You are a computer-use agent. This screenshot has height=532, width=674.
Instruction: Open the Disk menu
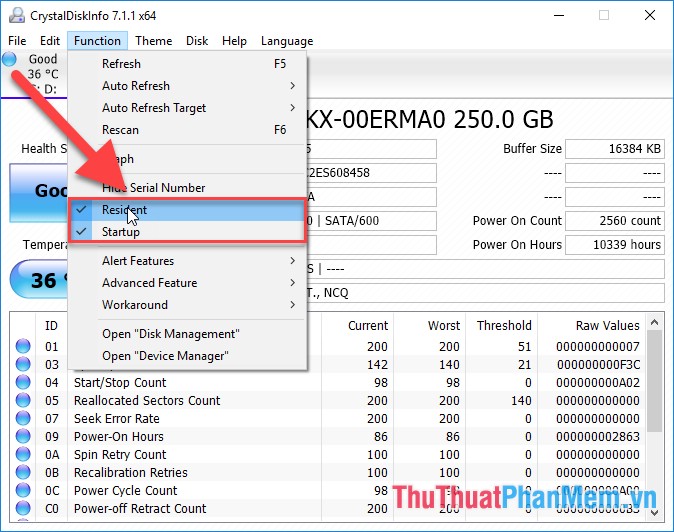[x=197, y=41]
